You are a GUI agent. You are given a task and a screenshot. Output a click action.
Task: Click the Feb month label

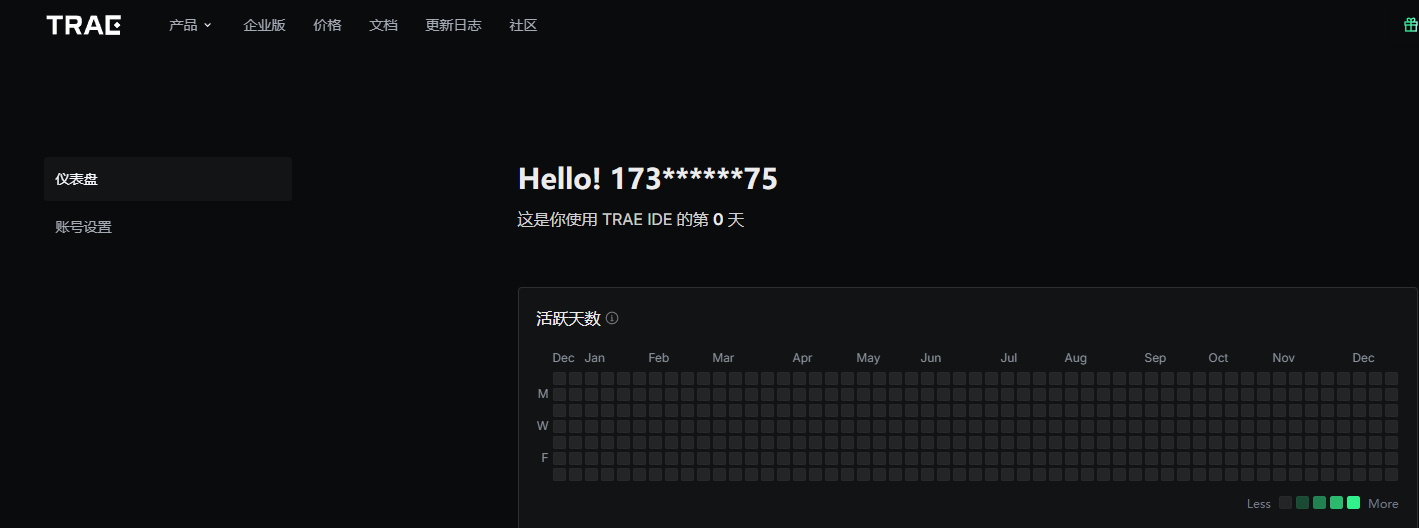658,358
